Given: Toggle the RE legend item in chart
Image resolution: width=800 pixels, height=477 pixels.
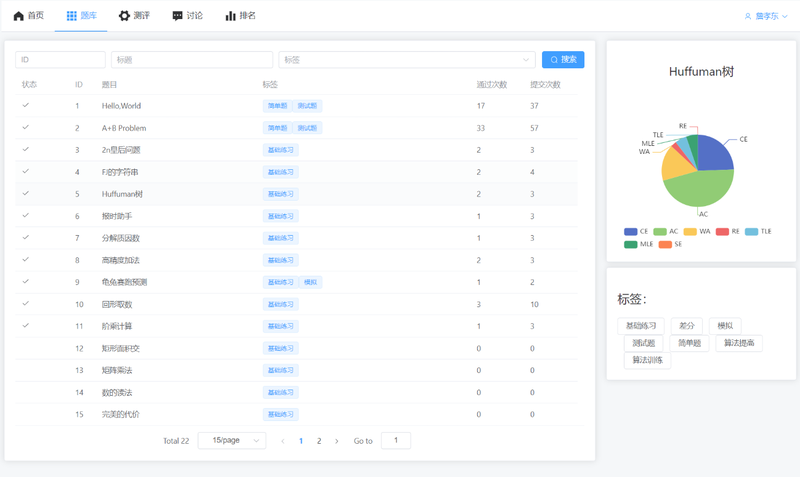Looking at the screenshot, I should [x=728, y=232].
